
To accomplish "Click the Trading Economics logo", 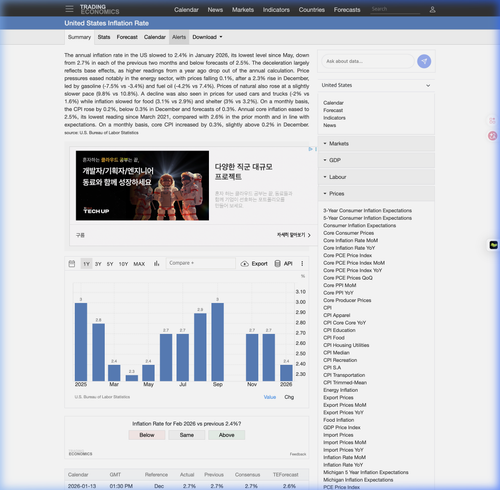I will (99, 9).
